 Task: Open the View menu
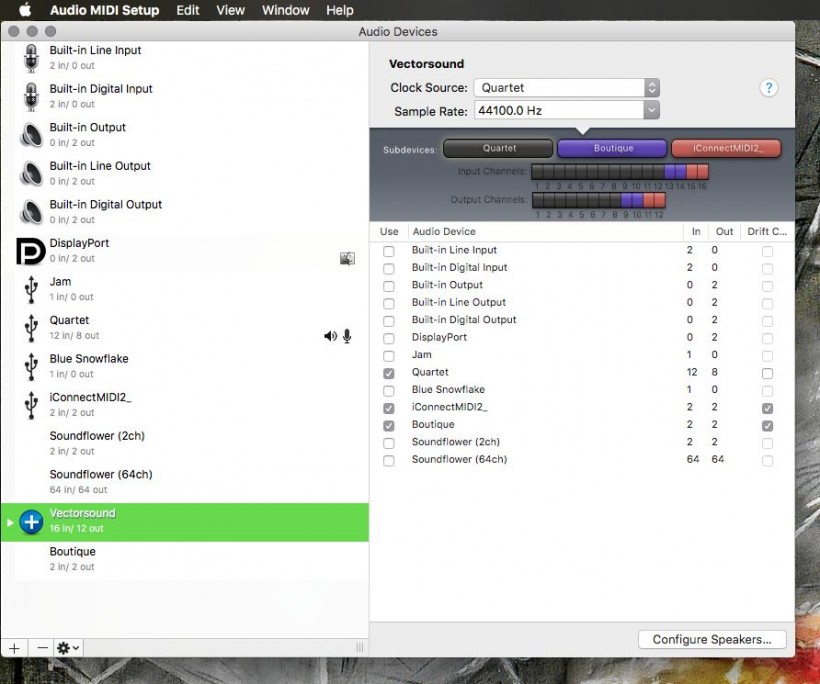pos(231,10)
